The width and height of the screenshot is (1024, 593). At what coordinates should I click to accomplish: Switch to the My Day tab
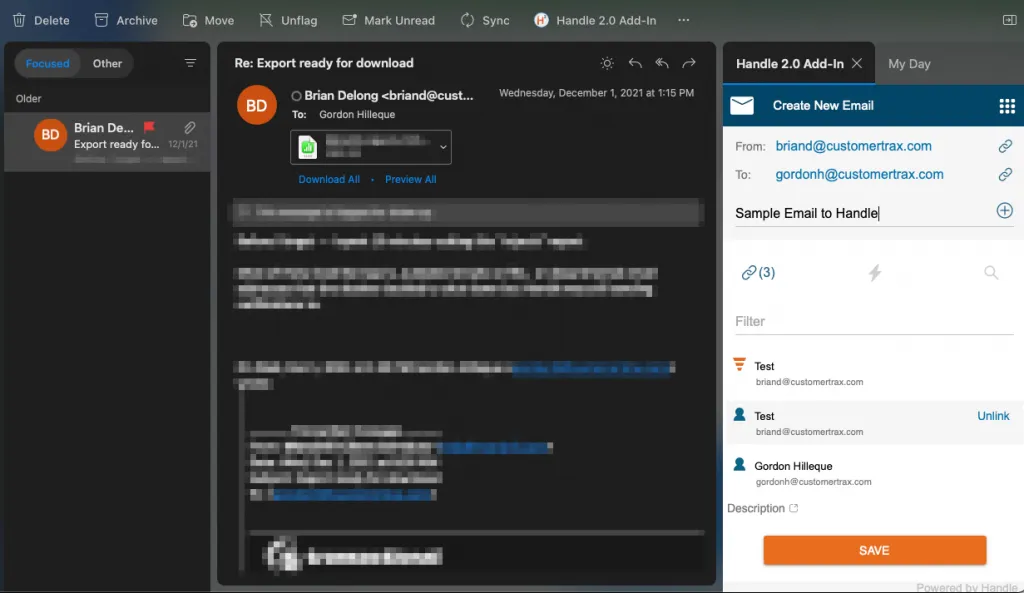point(909,64)
